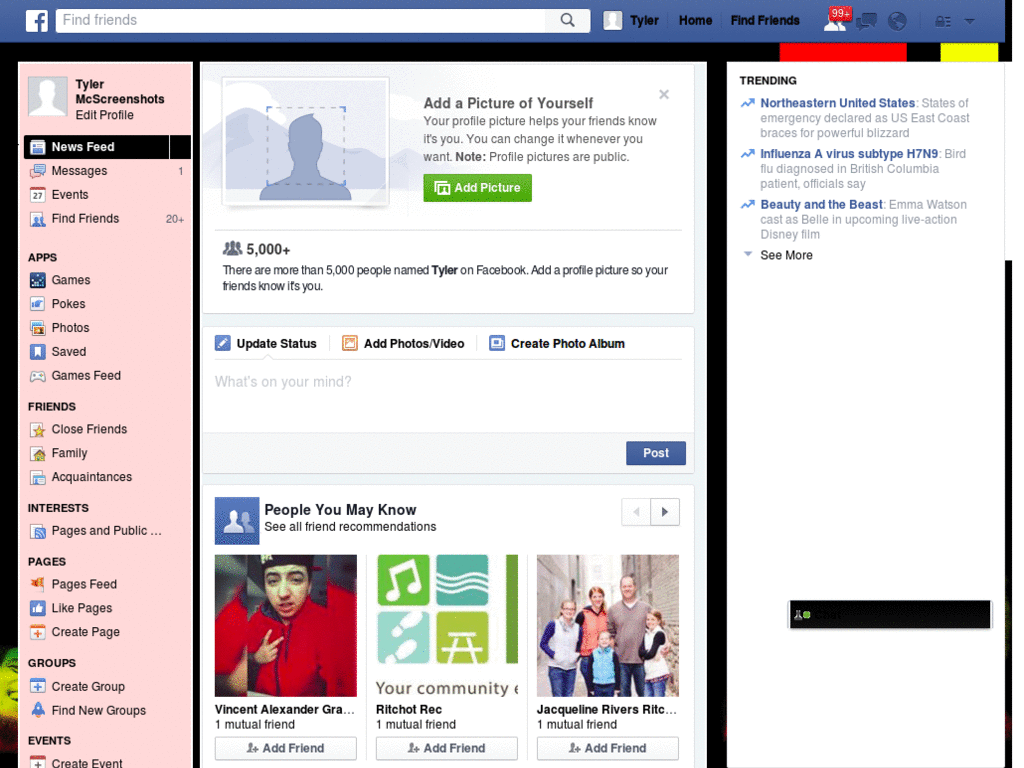Viewport: 1024px width, 768px height.
Task: Click the Like Pages thumbs-up icon
Action: [x=38, y=608]
